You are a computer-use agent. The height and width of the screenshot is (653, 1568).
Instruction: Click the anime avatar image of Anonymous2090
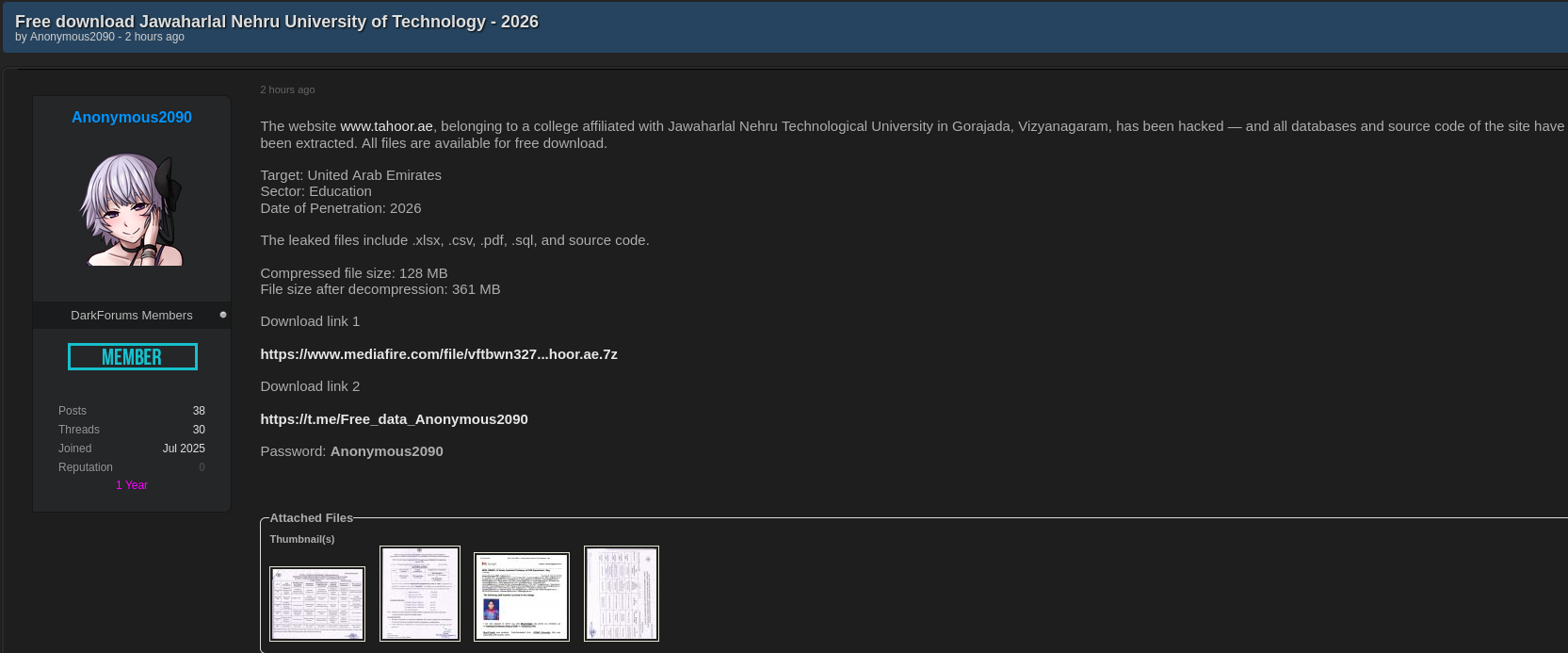coord(132,209)
